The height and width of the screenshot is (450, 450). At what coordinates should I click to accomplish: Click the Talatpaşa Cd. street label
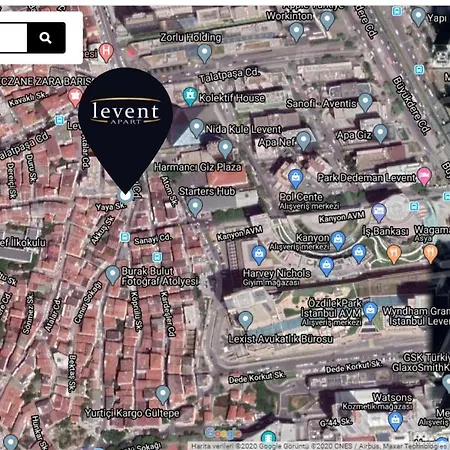(229, 75)
